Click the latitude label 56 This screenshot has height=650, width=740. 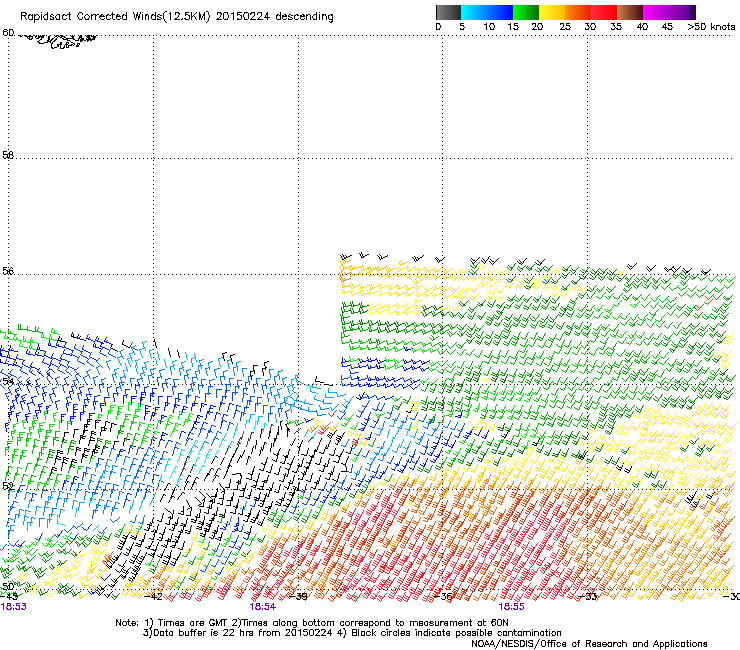coord(8,271)
